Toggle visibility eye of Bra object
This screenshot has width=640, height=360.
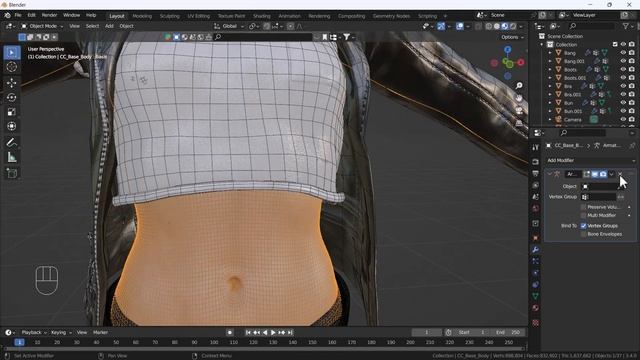coord(623,86)
